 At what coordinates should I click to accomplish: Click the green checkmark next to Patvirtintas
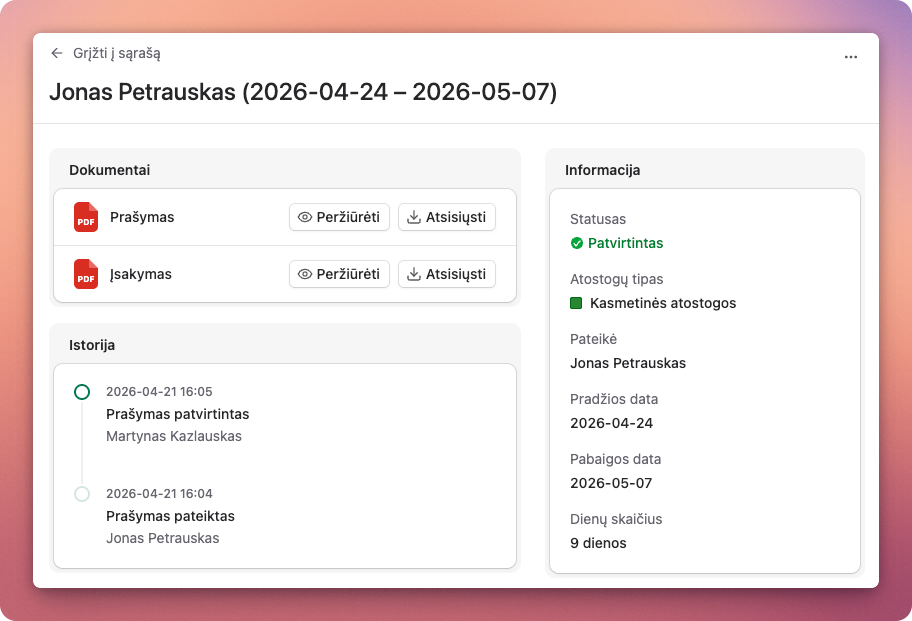click(x=578, y=243)
